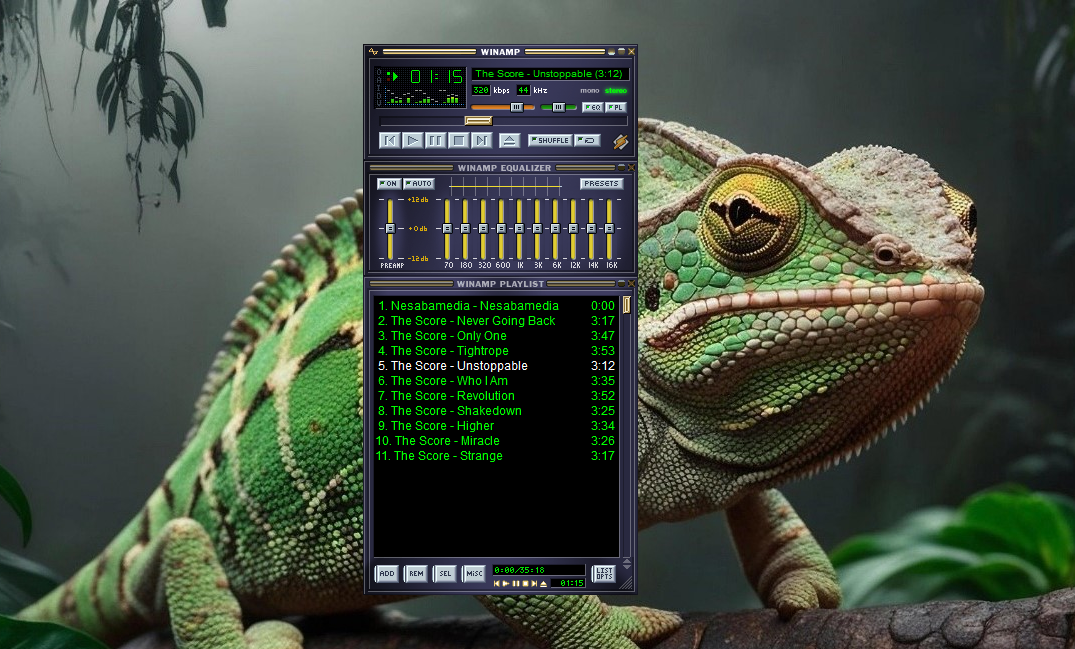
Task: Click the Winamp lightning bolt logo icon
Action: [621, 141]
